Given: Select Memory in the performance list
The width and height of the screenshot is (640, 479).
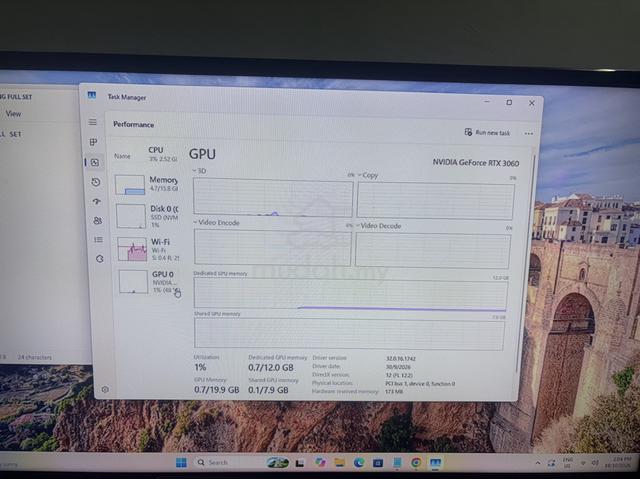Looking at the screenshot, I should (147, 184).
